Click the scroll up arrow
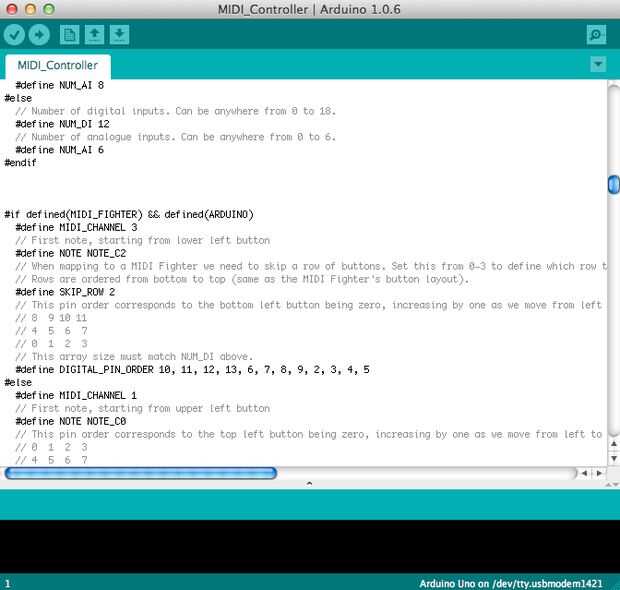Screen dimensions: 620x590 coord(614,444)
